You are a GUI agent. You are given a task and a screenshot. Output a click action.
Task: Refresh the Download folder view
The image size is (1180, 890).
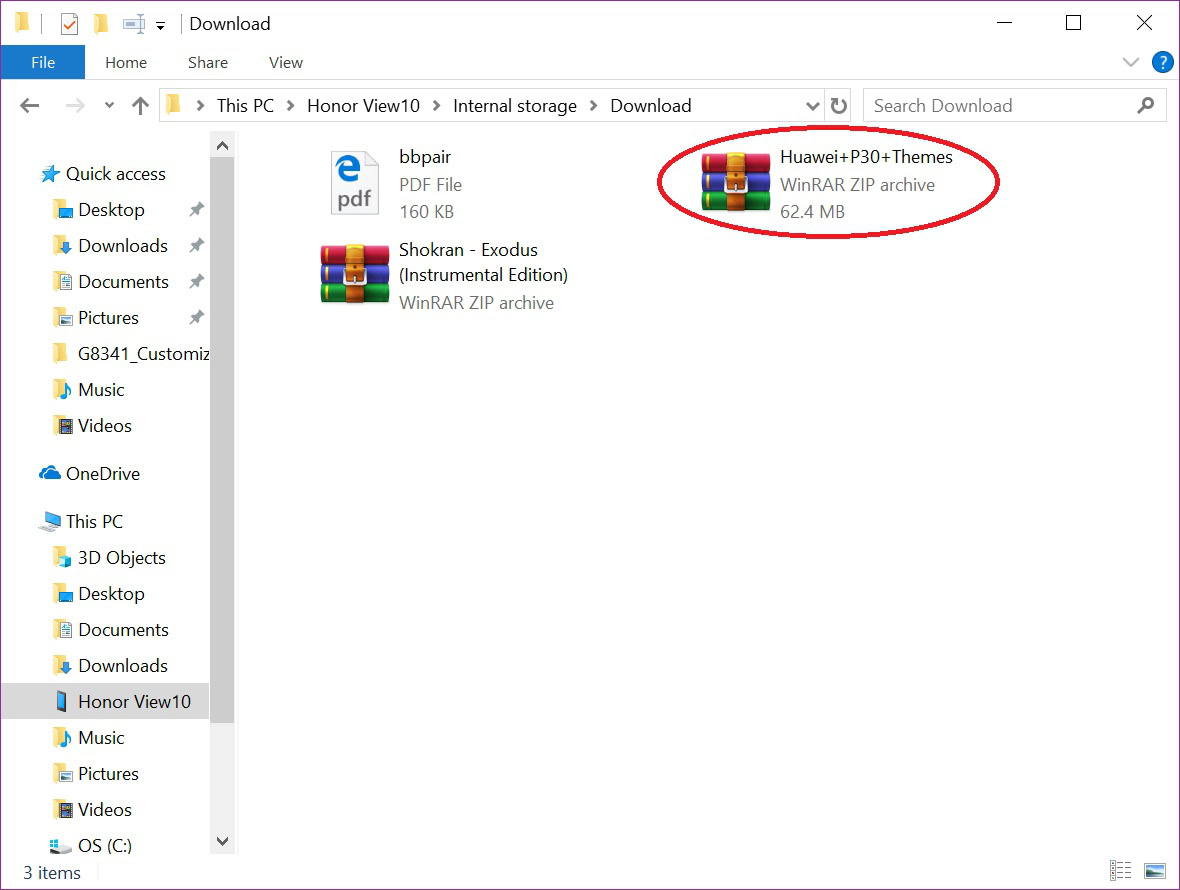pos(838,106)
